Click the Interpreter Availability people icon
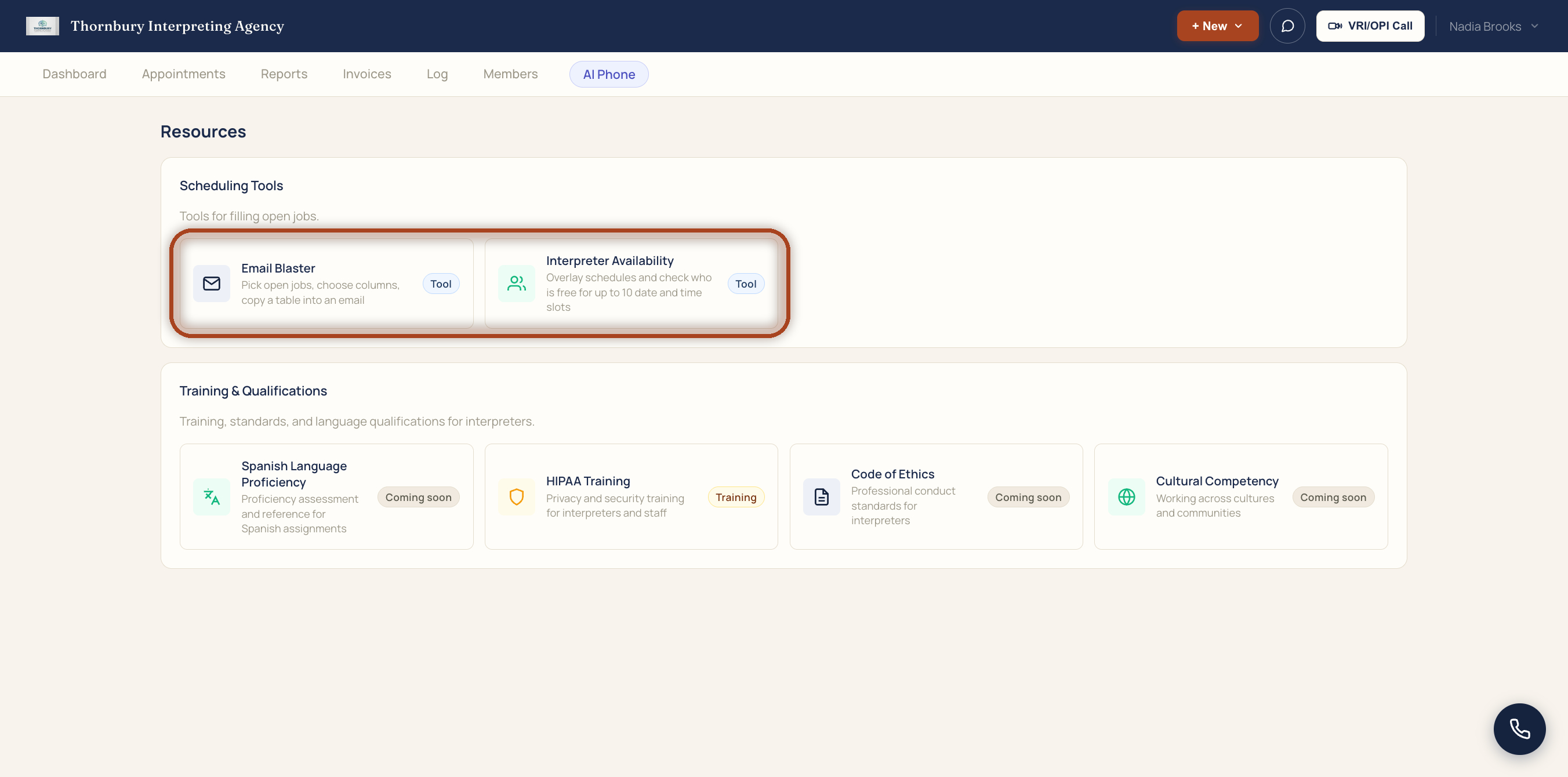This screenshot has height=777, width=1568. click(x=516, y=284)
